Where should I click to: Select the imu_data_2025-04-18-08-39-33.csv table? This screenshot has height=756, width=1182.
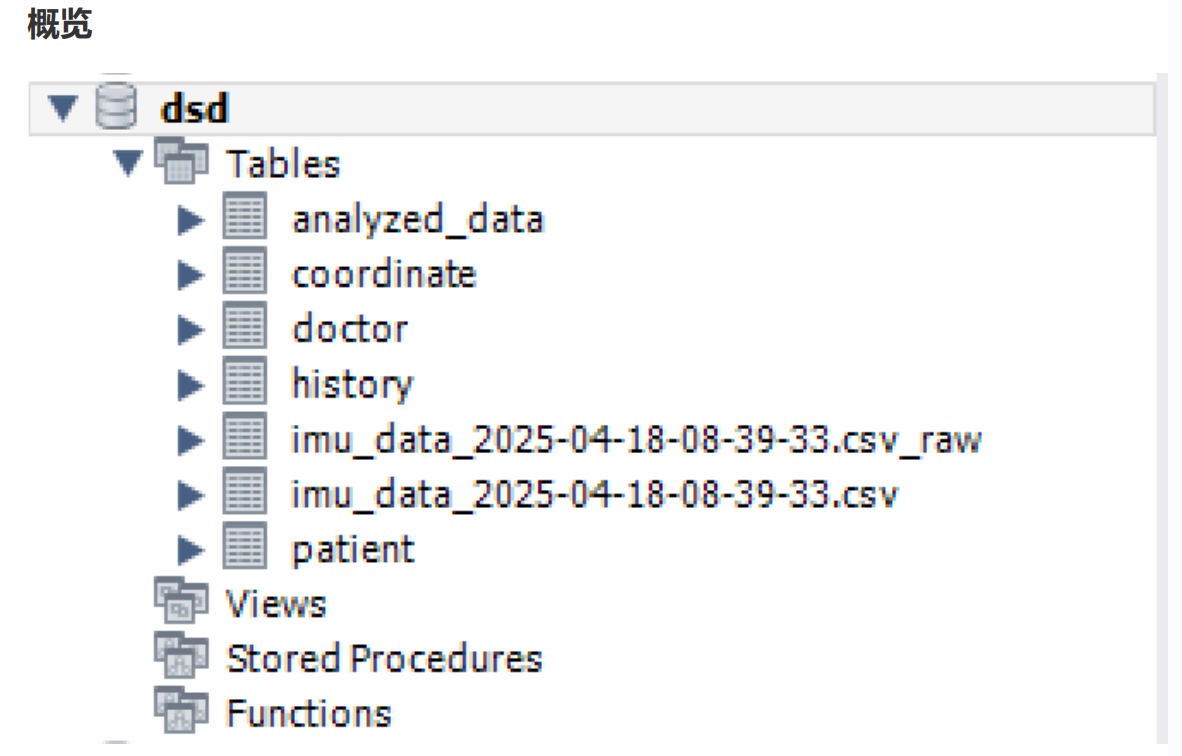(x=594, y=494)
